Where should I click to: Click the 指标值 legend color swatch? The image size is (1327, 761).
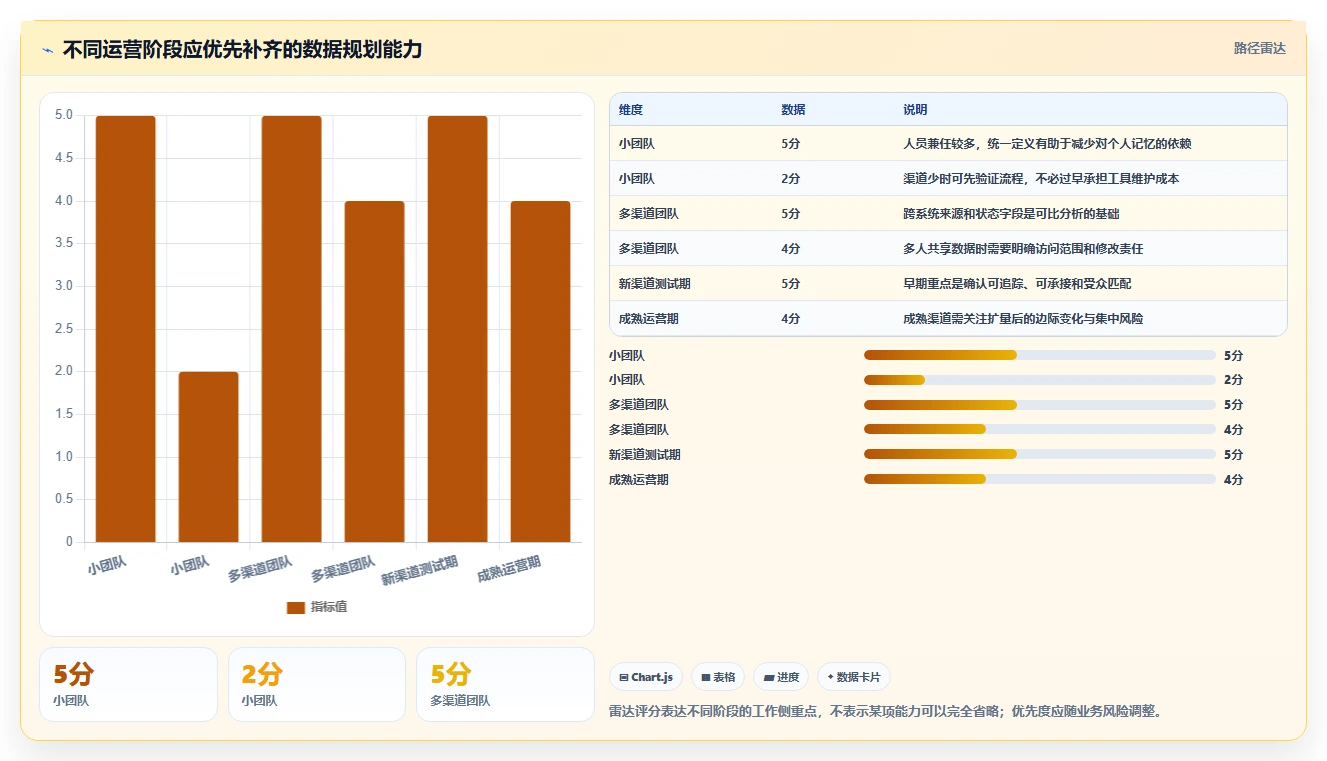(x=295, y=607)
